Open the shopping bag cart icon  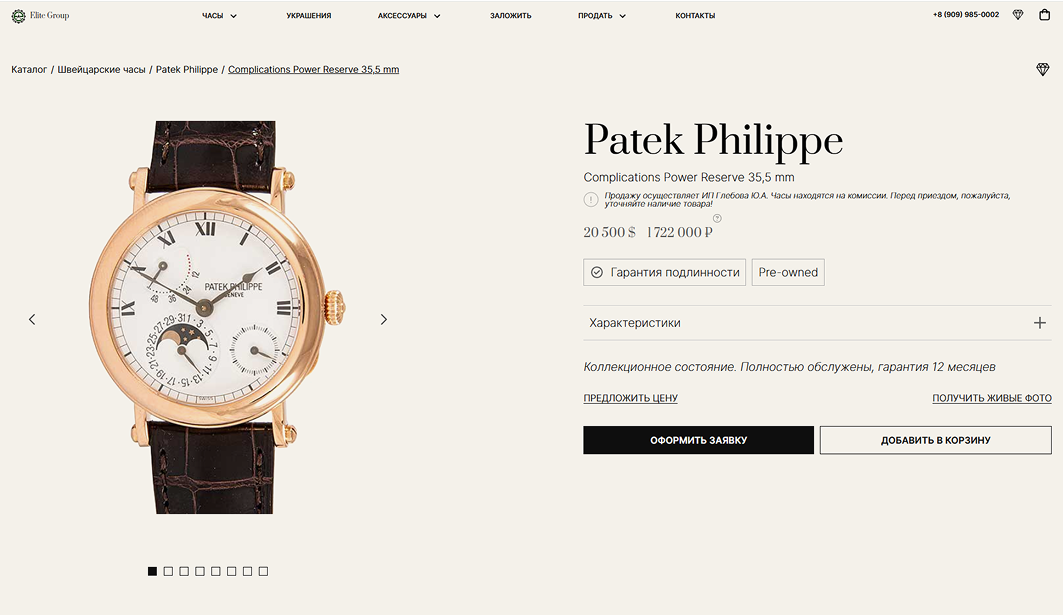click(x=1045, y=14)
